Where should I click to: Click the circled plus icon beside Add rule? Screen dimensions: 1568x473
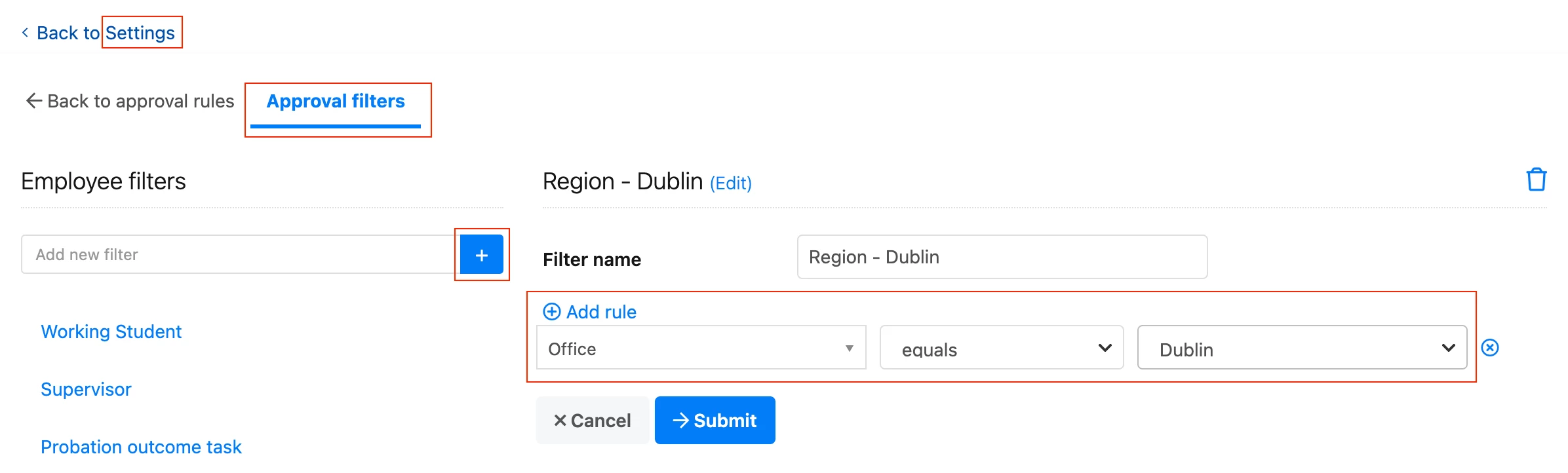[x=552, y=312]
